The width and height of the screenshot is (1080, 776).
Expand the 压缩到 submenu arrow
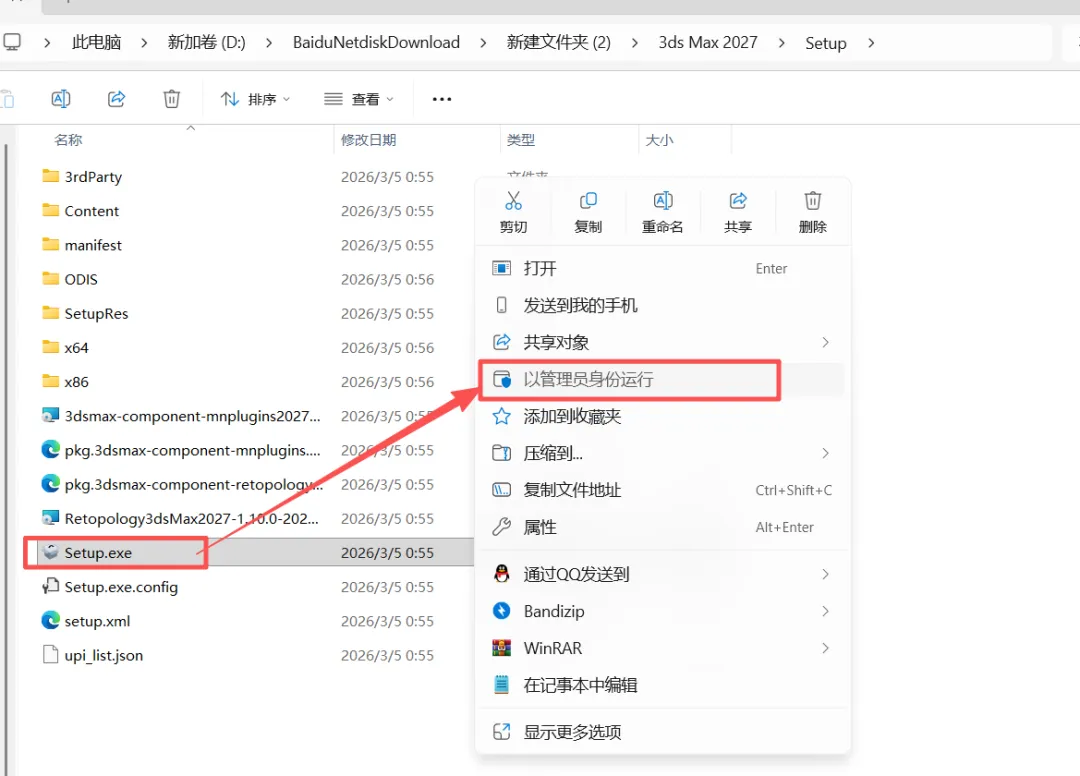825,453
